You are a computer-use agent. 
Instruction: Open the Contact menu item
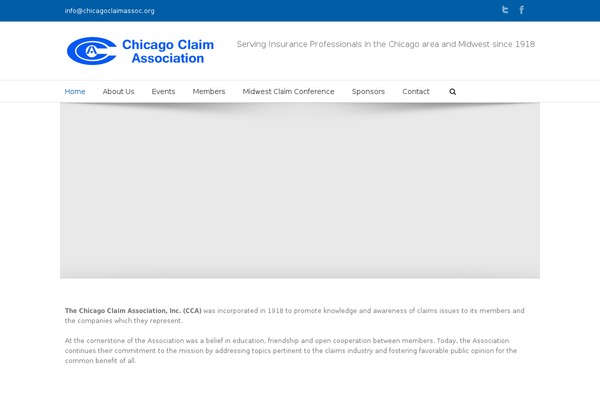tap(416, 92)
